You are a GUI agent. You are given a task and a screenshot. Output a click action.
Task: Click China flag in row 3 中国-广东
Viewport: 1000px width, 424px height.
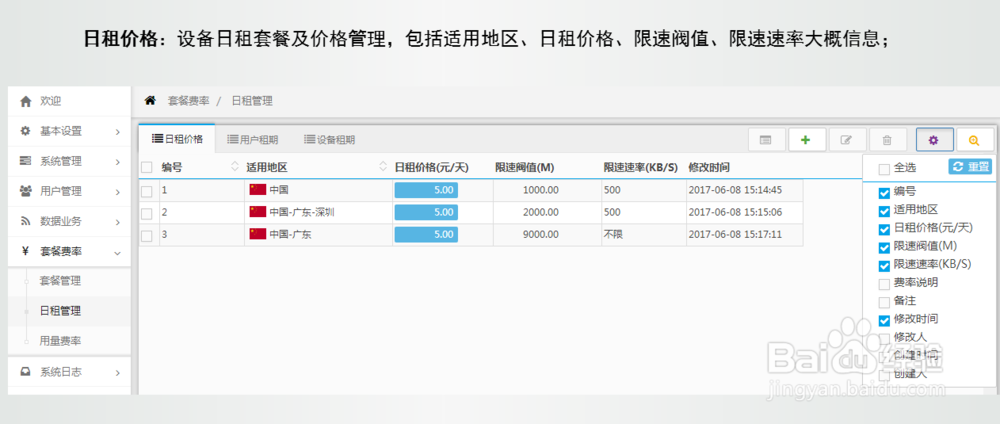[x=258, y=234]
